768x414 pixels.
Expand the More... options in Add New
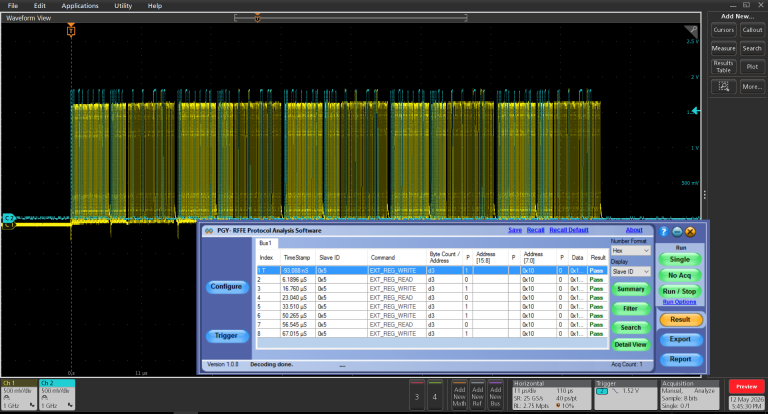click(752, 87)
